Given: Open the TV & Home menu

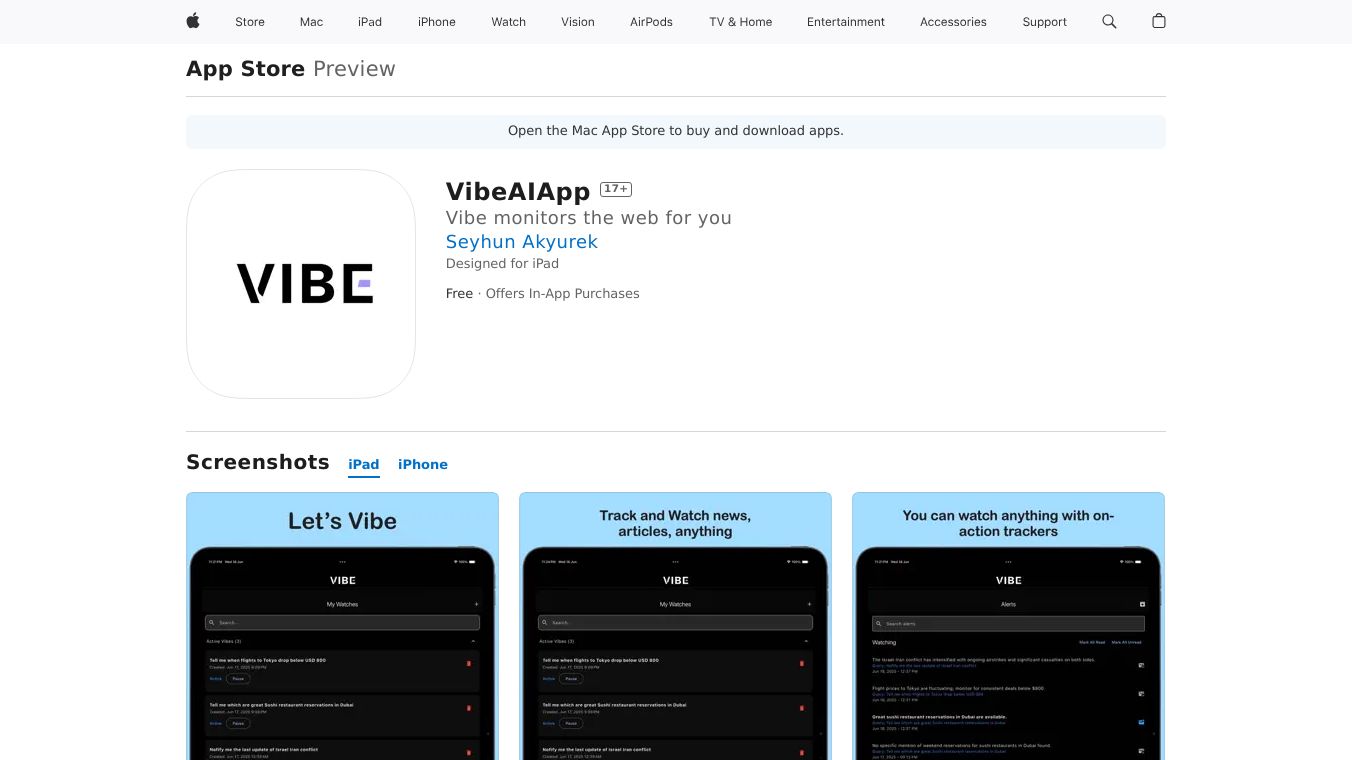Looking at the screenshot, I should click(741, 22).
